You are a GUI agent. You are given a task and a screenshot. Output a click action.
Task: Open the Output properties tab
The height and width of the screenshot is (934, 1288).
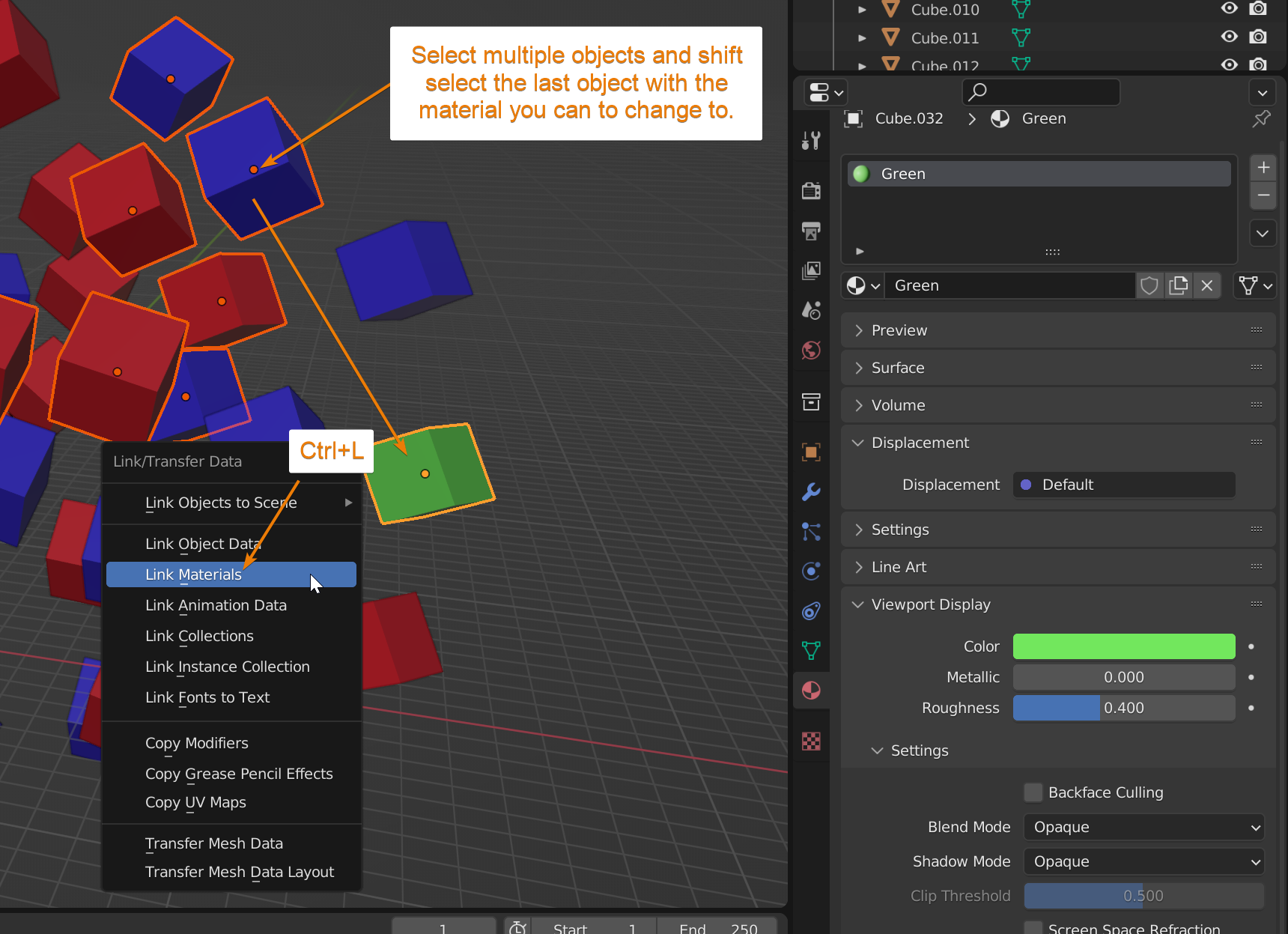pyautogui.click(x=811, y=231)
